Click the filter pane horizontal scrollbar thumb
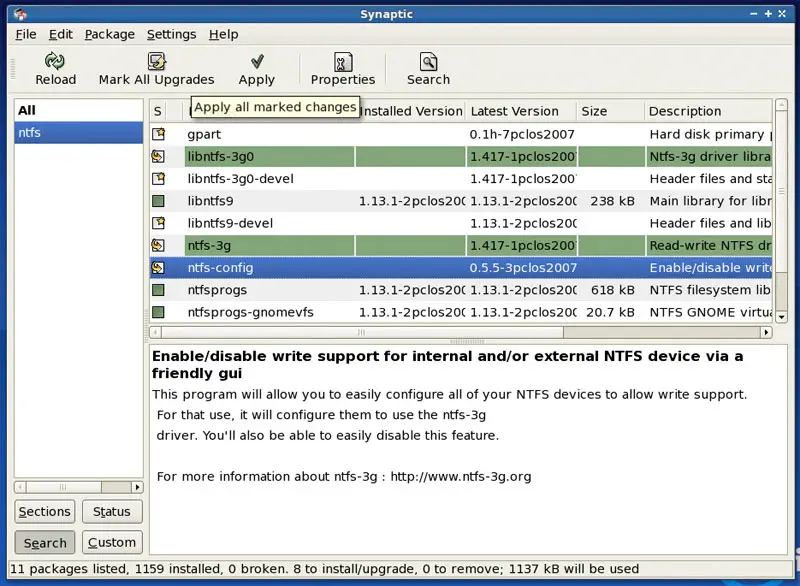 tap(63, 487)
